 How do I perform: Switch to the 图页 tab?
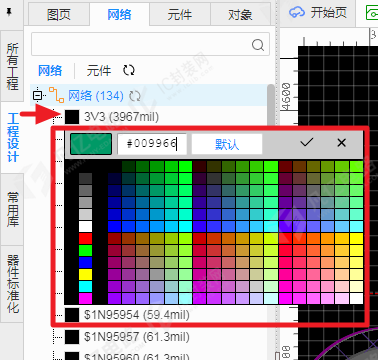(59, 15)
